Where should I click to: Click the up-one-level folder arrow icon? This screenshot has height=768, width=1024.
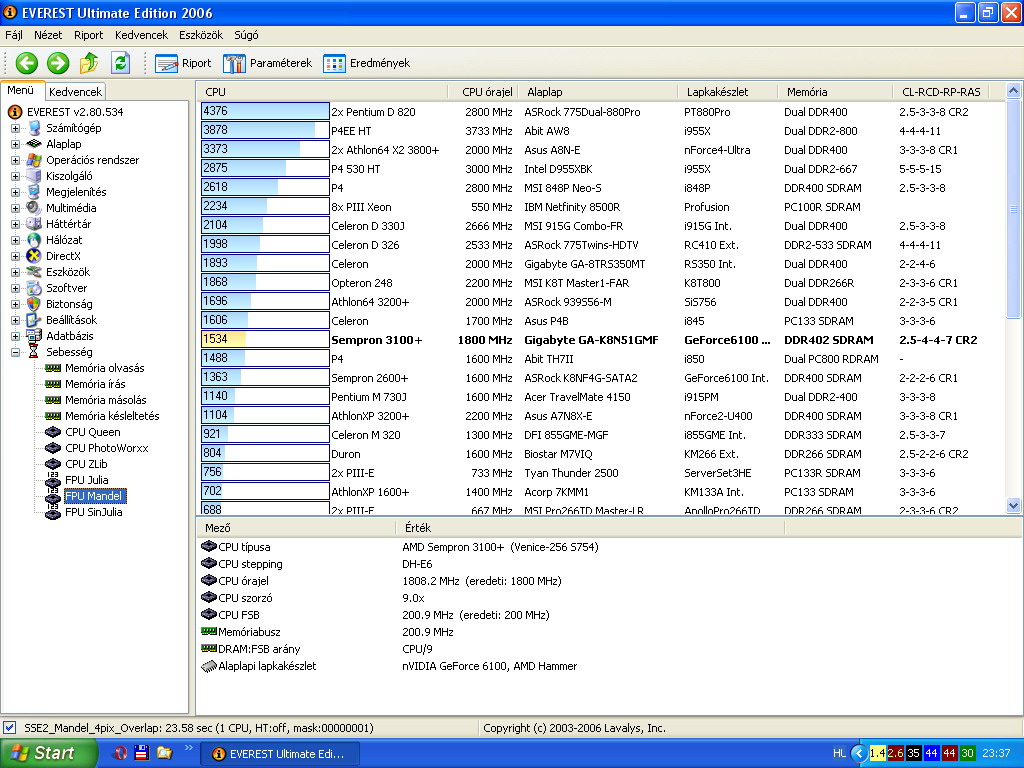(89, 63)
